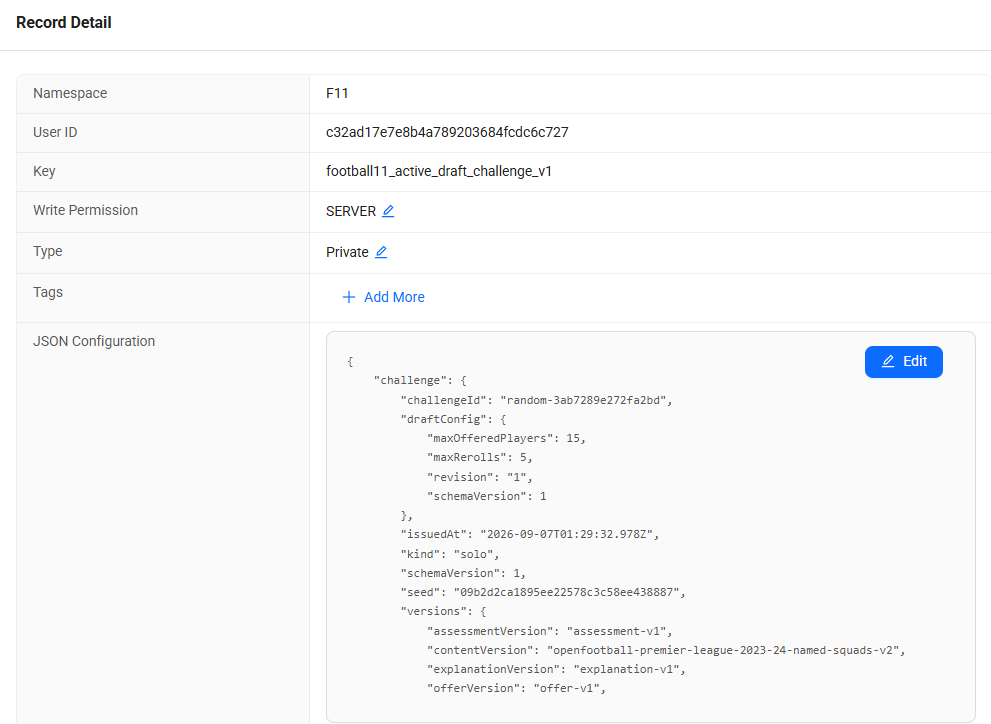
Task: Click the issuedAt timestamp line
Action: coord(530,534)
